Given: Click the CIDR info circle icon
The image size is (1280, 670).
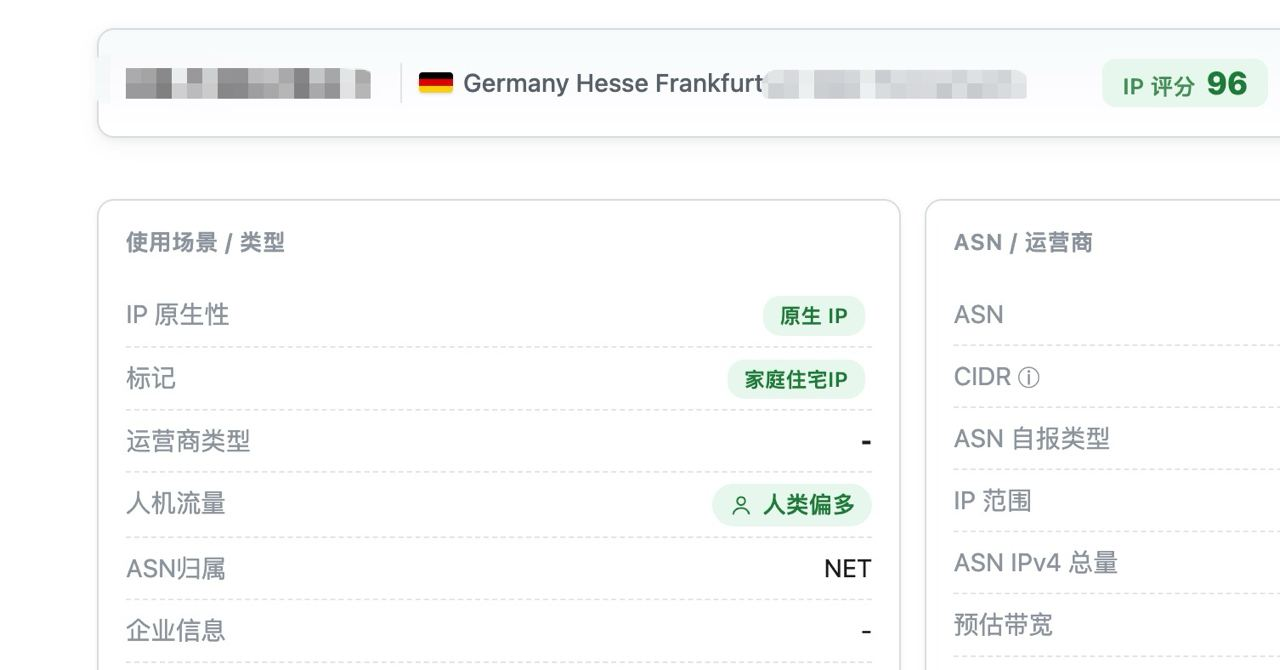Looking at the screenshot, I should (x=1028, y=377).
